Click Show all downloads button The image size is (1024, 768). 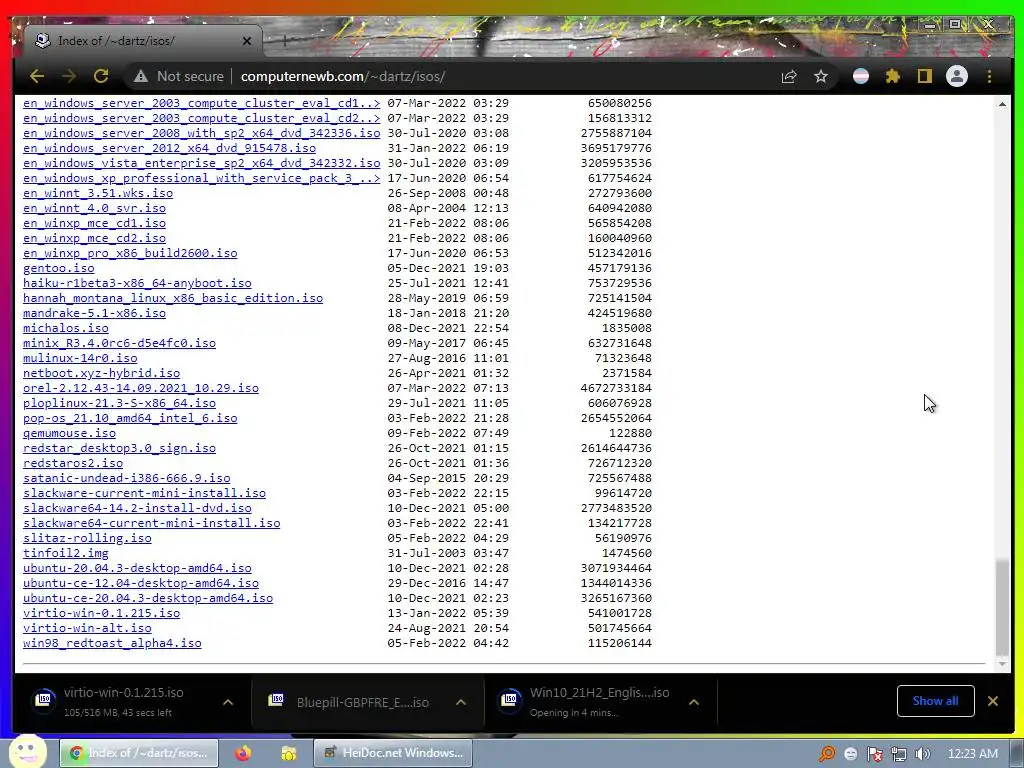click(x=935, y=701)
